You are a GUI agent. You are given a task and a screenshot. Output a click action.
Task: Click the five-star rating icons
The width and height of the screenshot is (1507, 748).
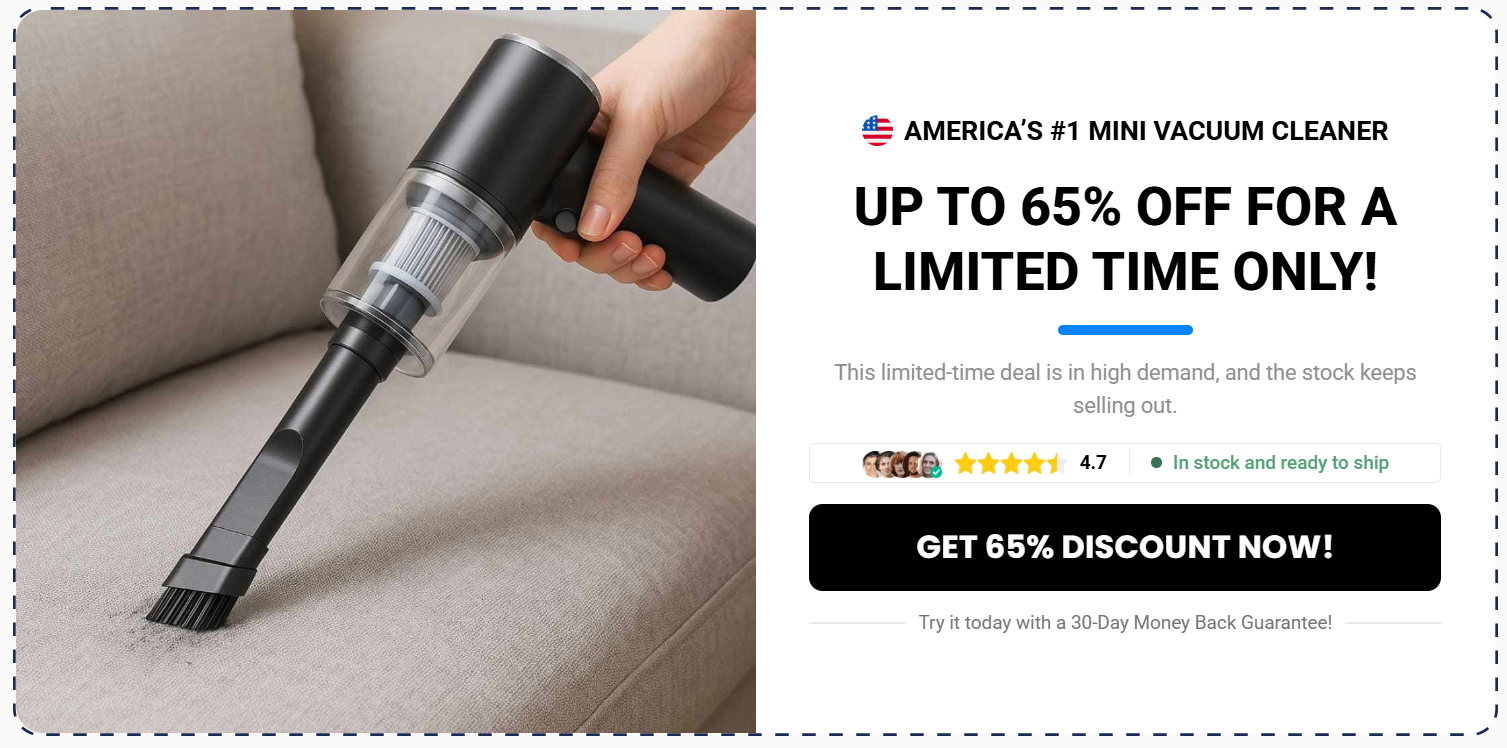click(1010, 463)
